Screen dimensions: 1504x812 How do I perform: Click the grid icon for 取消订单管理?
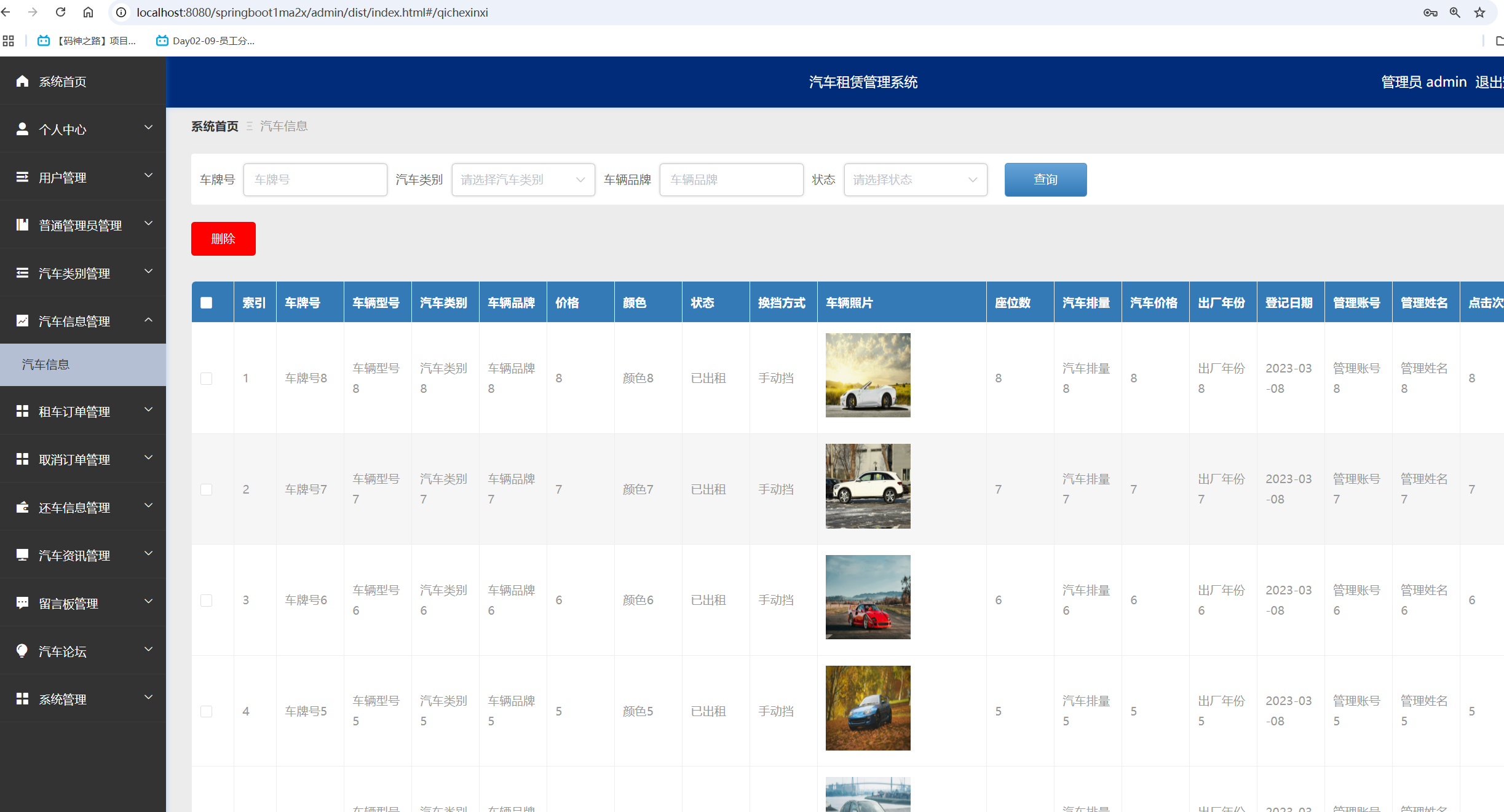[x=22, y=459]
